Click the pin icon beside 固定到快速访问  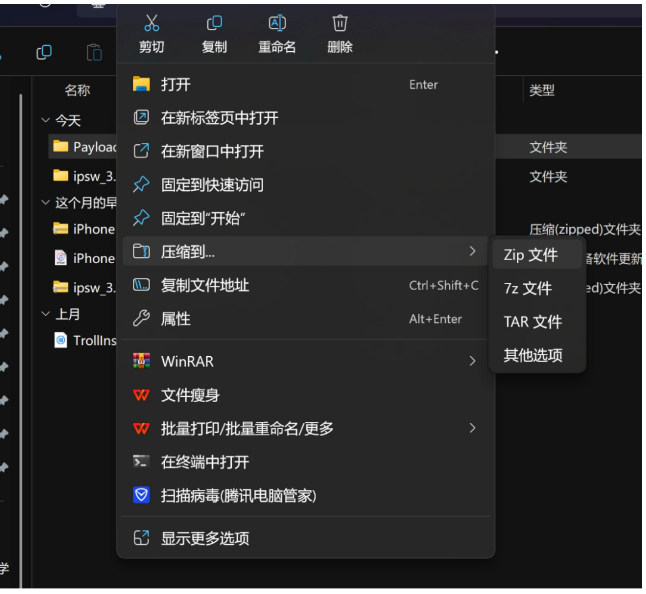pos(141,184)
